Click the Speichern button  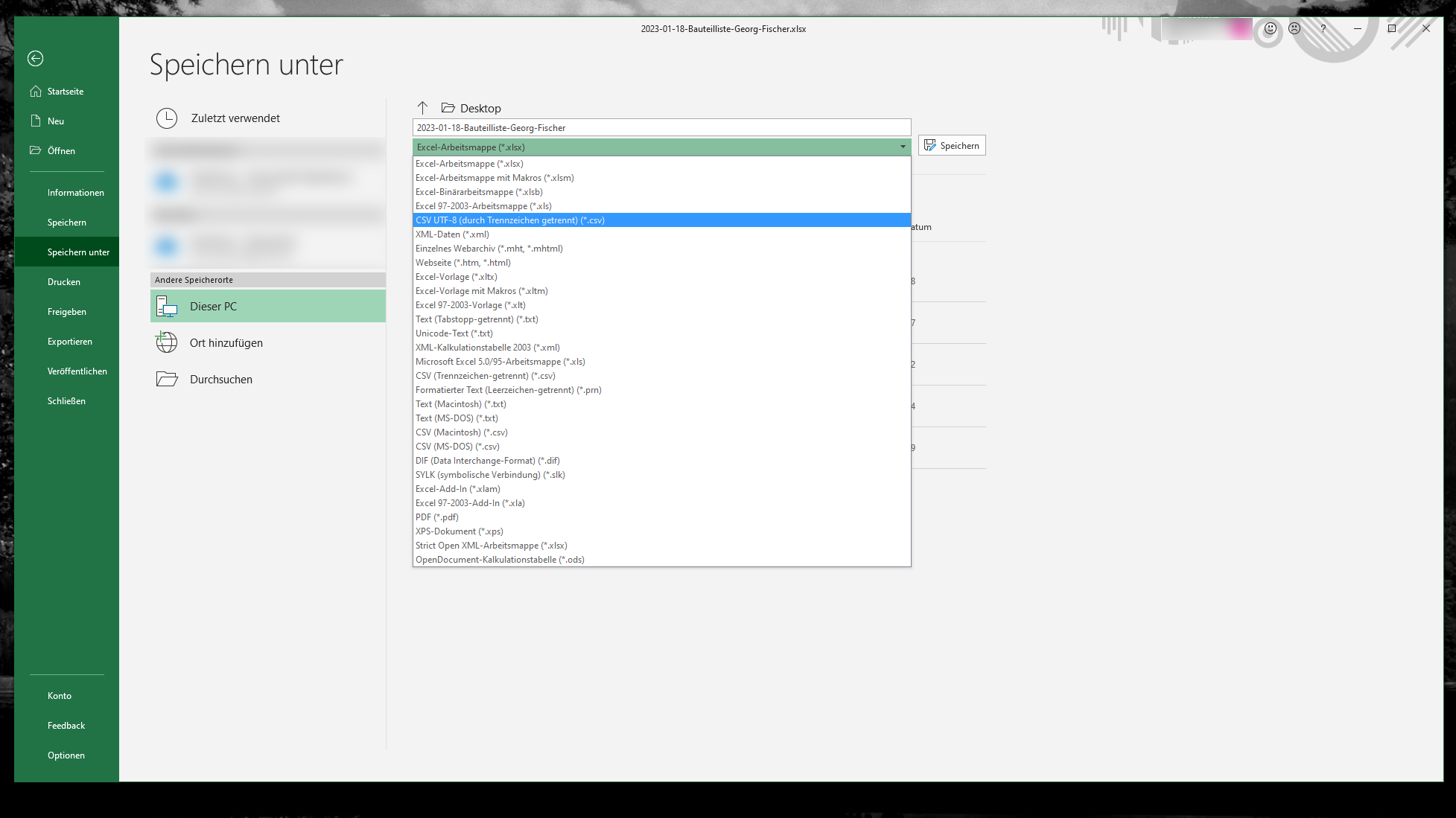952,146
